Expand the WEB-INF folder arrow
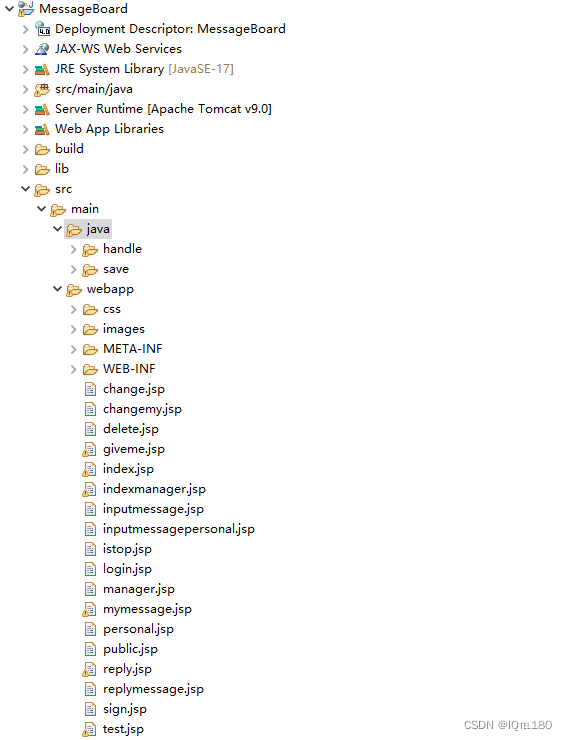The height and width of the screenshot is (740, 567). 74,370
